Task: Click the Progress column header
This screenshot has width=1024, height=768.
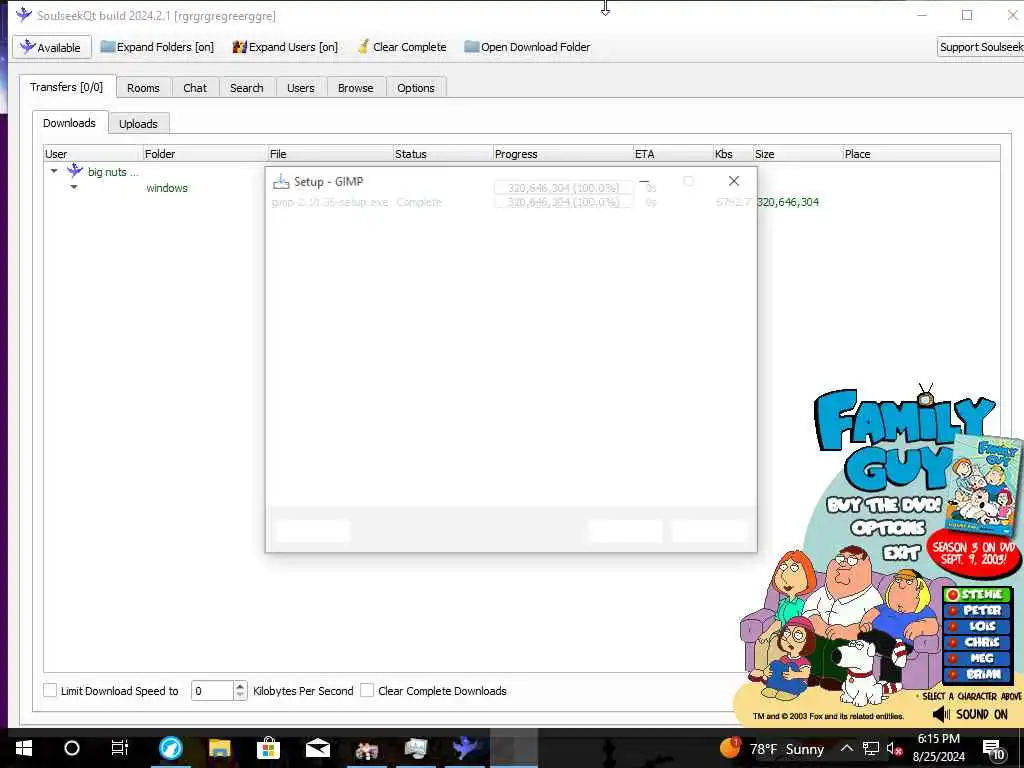Action: (x=563, y=154)
